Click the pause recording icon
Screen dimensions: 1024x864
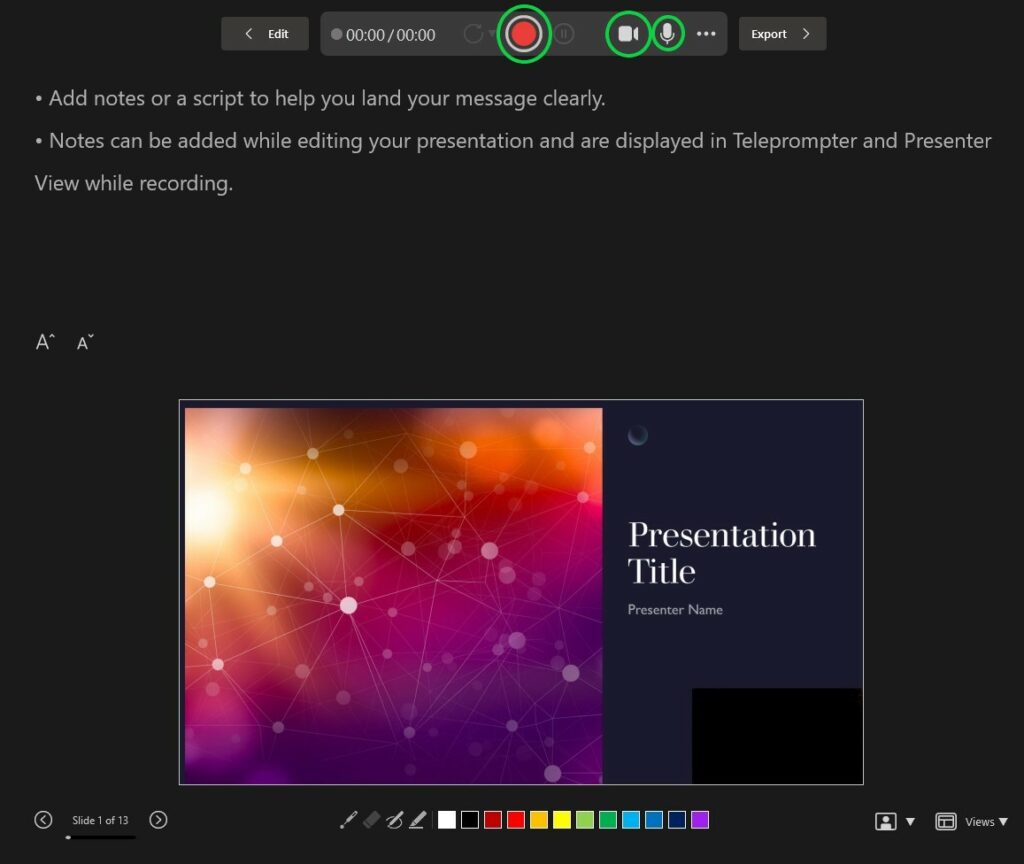[x=564, y=34]
